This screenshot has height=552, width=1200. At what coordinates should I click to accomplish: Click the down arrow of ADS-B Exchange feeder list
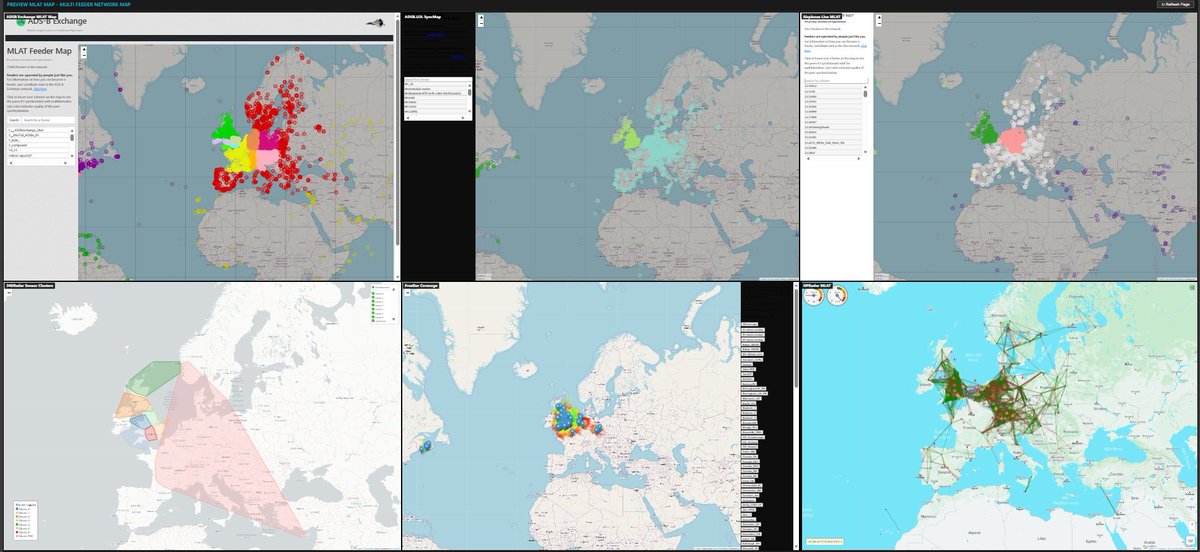[72, 156]
